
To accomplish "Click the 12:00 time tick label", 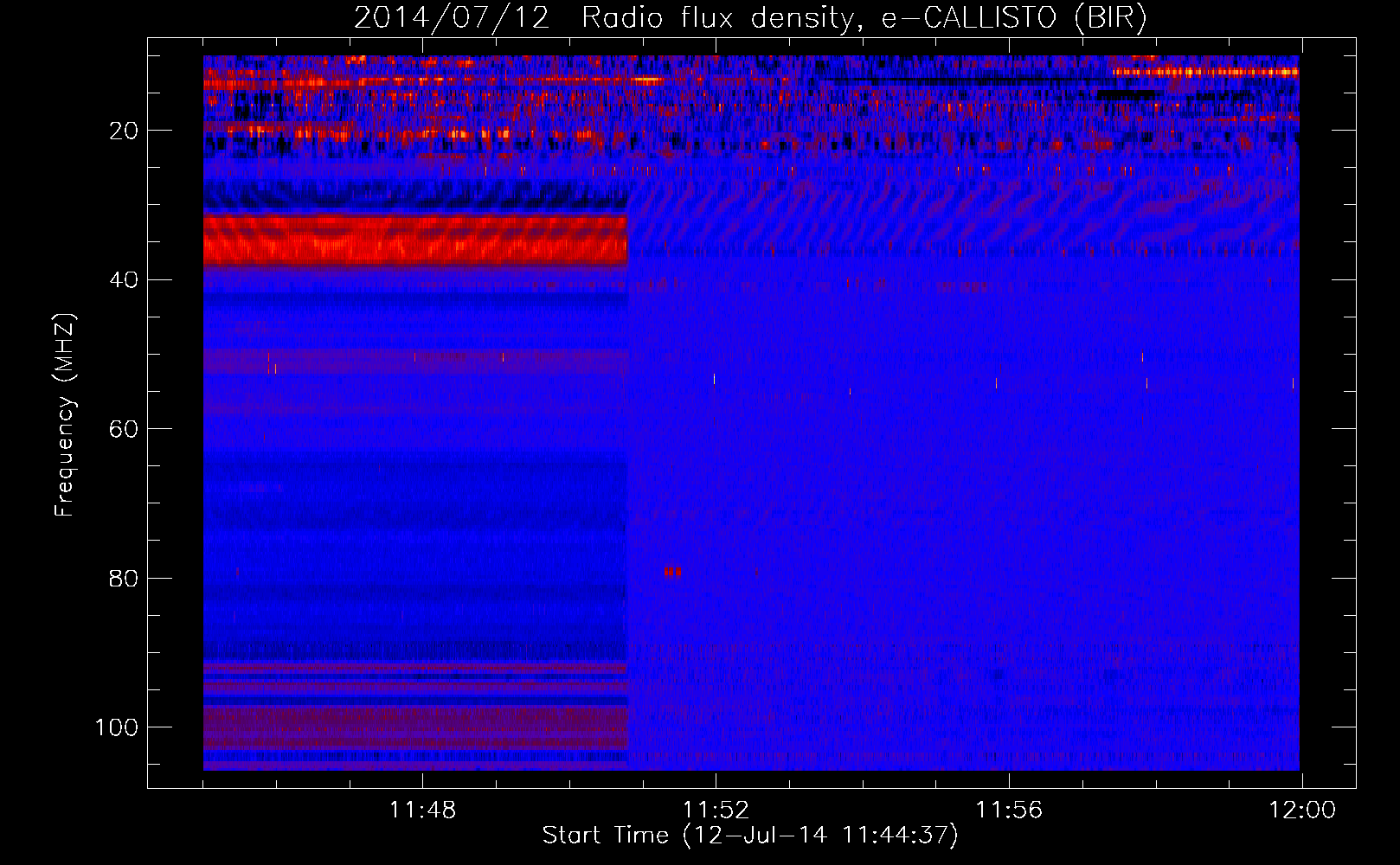I will (x=1302, y=811).
